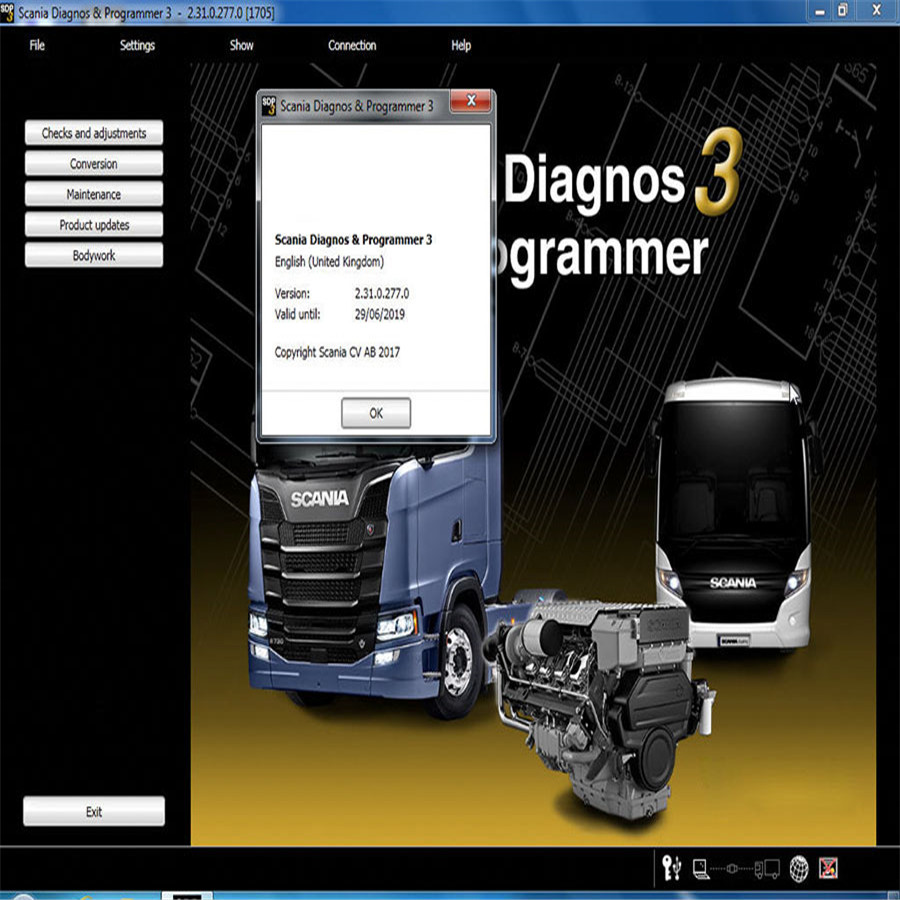This screenshot has height=900, width=900.
Task: Open the Maintenance section
Action: point(94,195)
